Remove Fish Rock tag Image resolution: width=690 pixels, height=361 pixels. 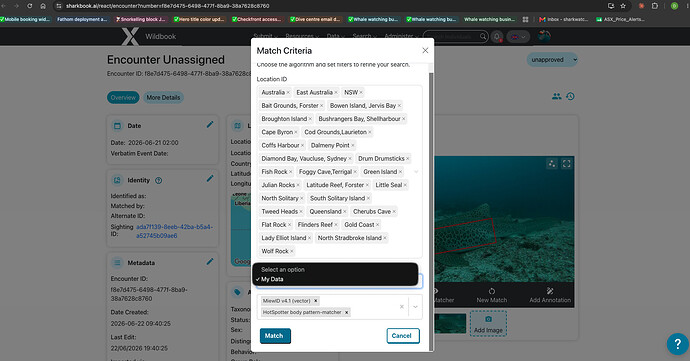pyautogui.click(x=290, y=172)
